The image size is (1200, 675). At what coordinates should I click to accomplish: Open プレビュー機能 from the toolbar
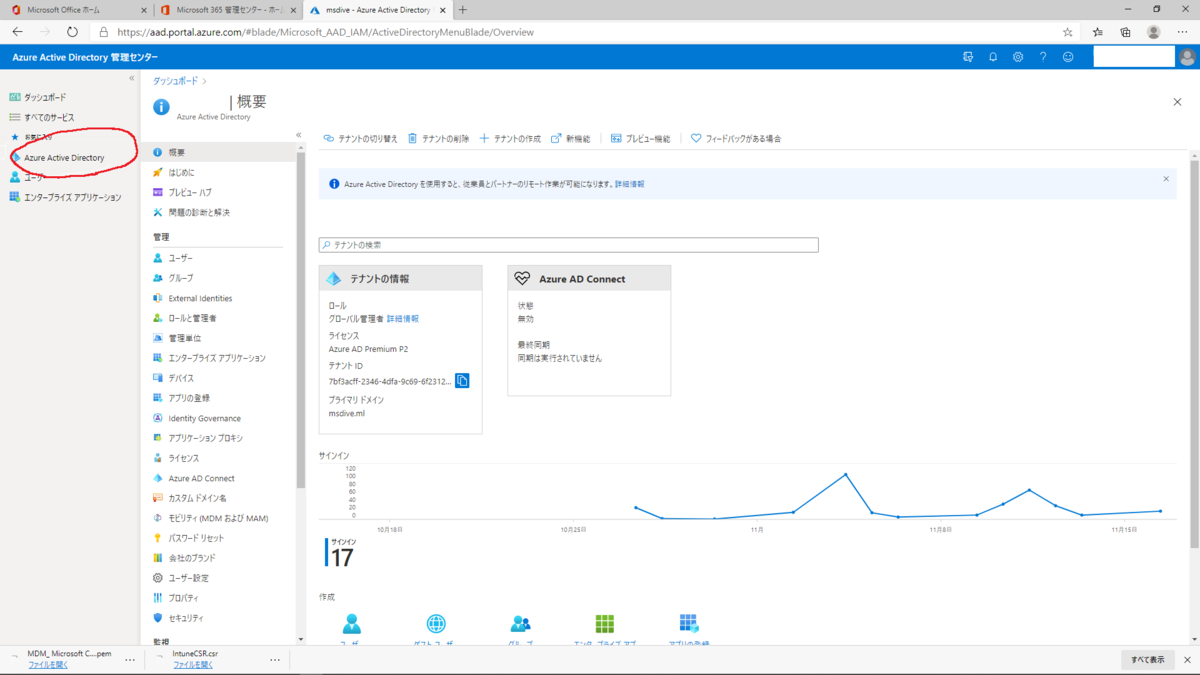pos(641,139)
